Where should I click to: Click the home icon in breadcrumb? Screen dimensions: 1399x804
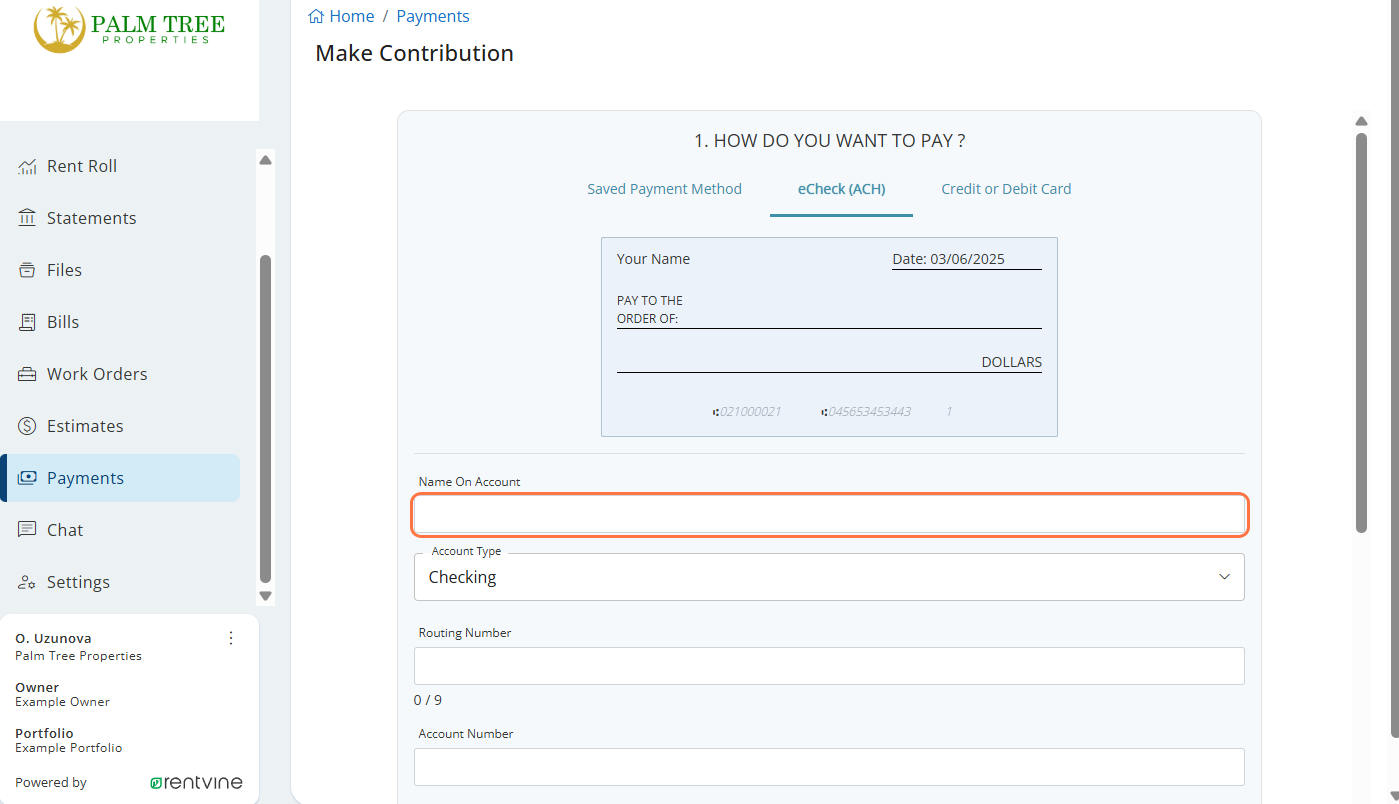click(x=316, y=16)
